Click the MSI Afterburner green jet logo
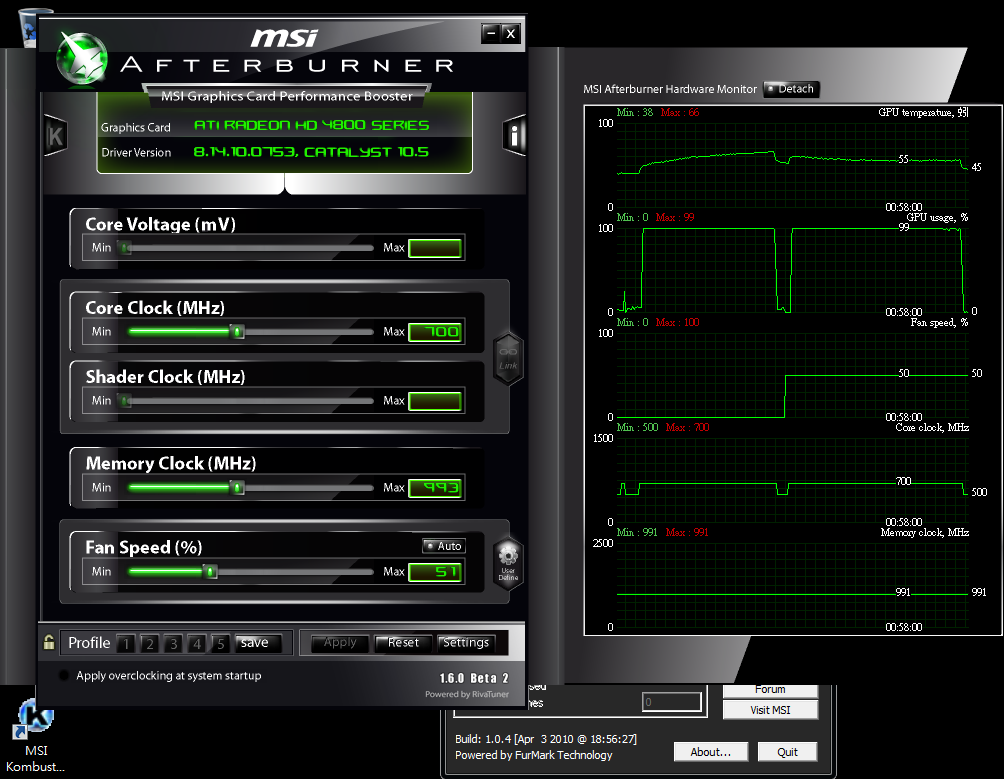Viewport: 1004px width, 779px height. point(81,58)
